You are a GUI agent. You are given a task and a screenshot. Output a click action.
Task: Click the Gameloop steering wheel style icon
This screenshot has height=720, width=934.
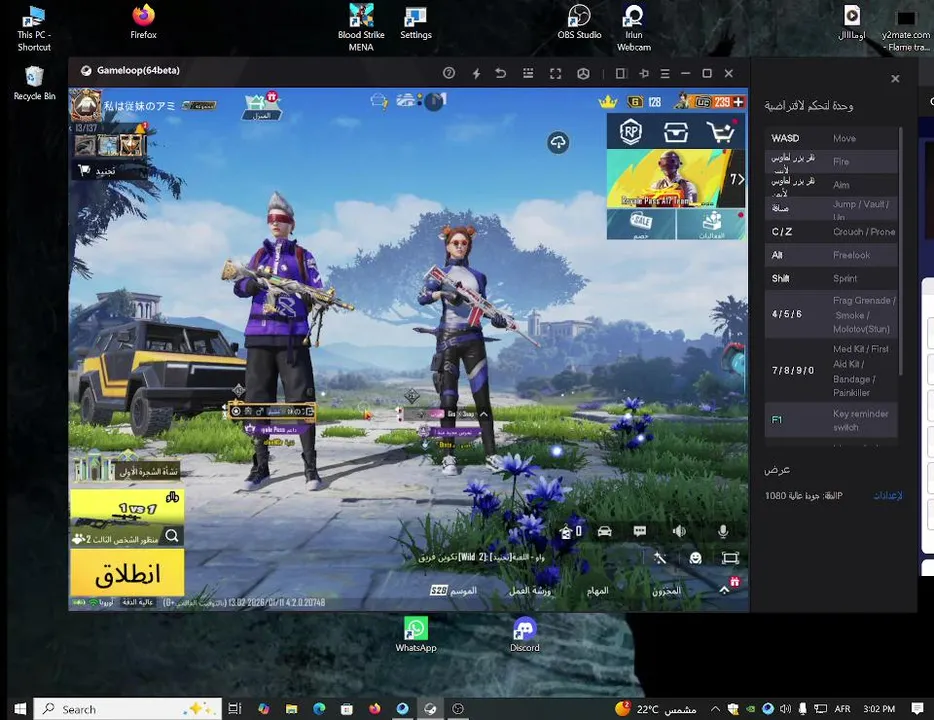583,73
